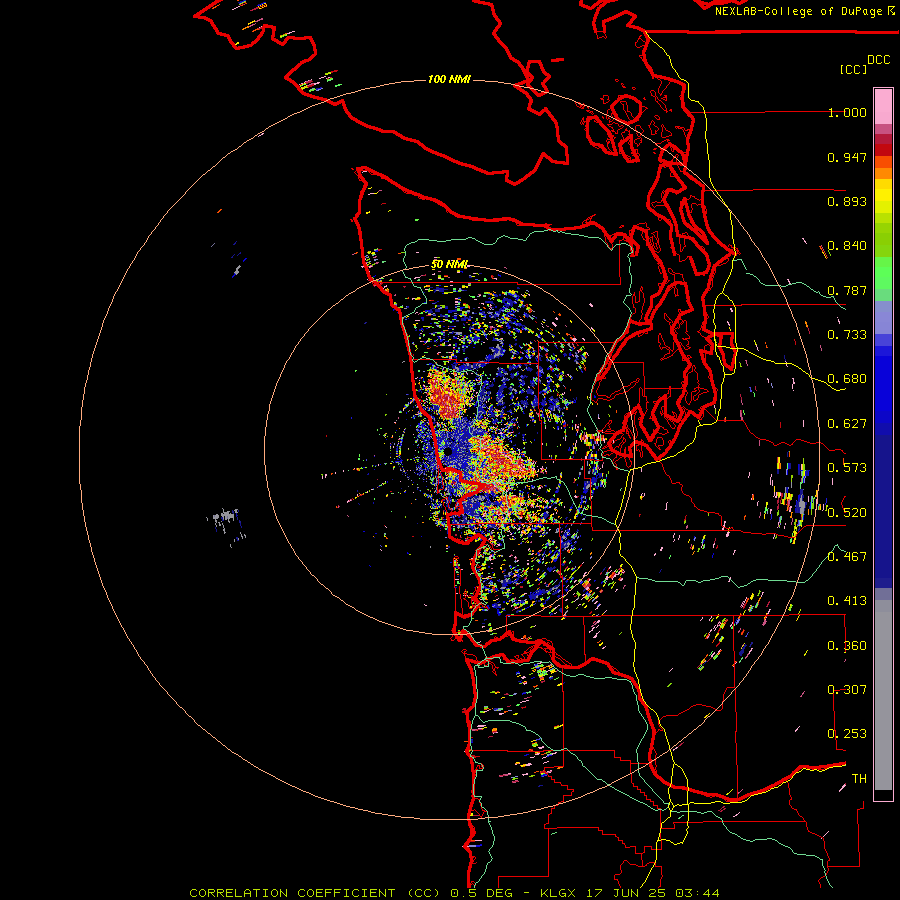Click the 0.733 legend value
Viewport: 900px width, 900px height.
[847, 335]
